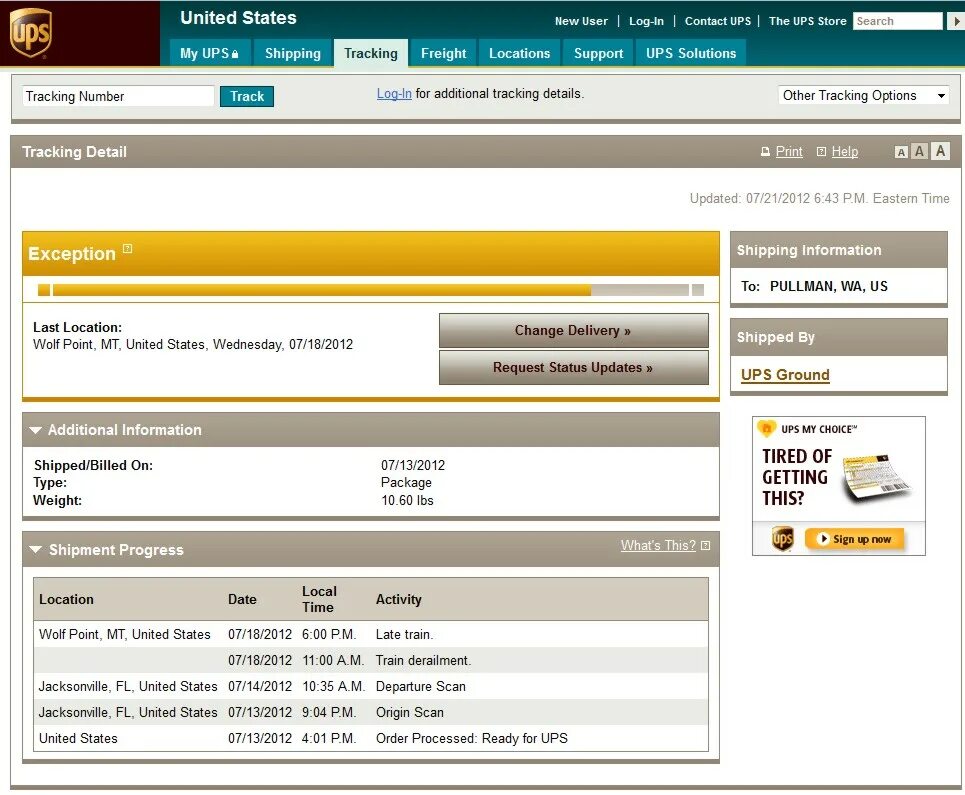
Task: Click the Activity column header
Action: click(398, 599)
